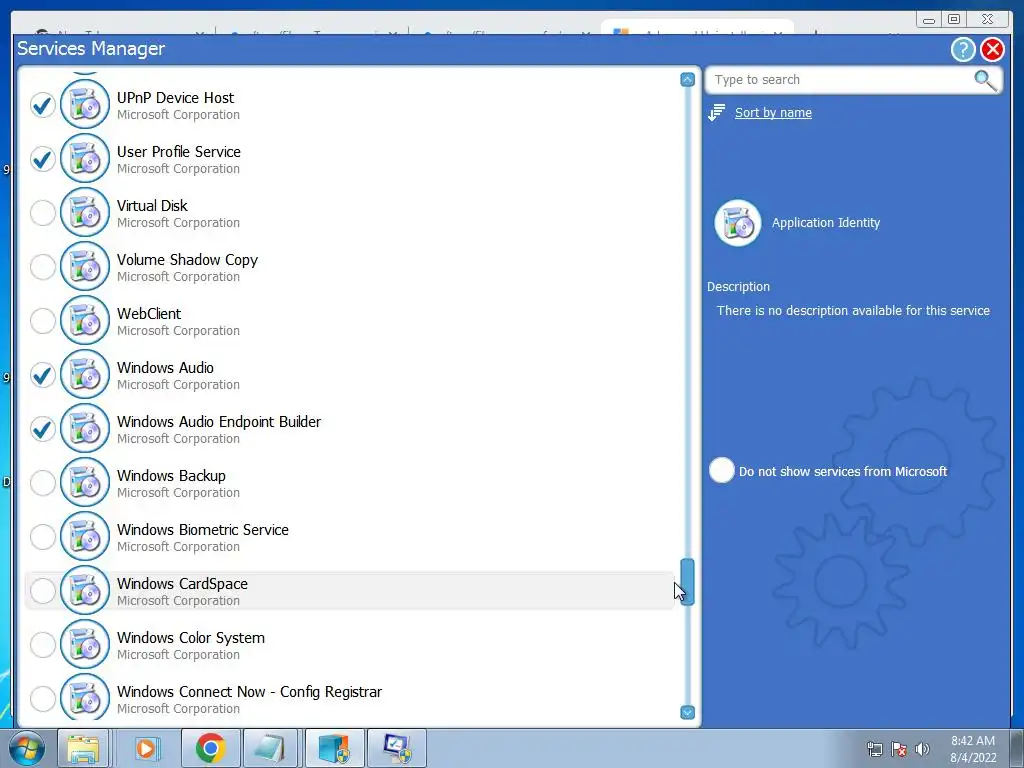The image size is (1024, 768).
Task: Open Google Chrome from the taskbar
Action: click(x=210, y=748)
